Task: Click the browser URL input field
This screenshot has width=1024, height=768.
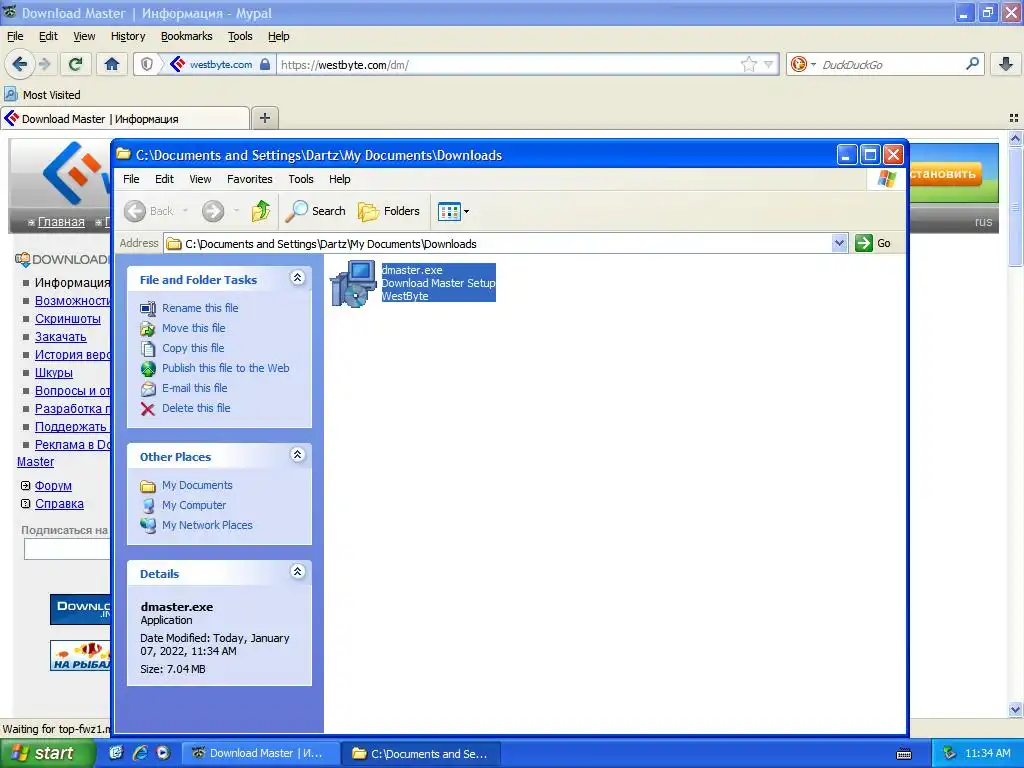Action: (x=508, y=64)
